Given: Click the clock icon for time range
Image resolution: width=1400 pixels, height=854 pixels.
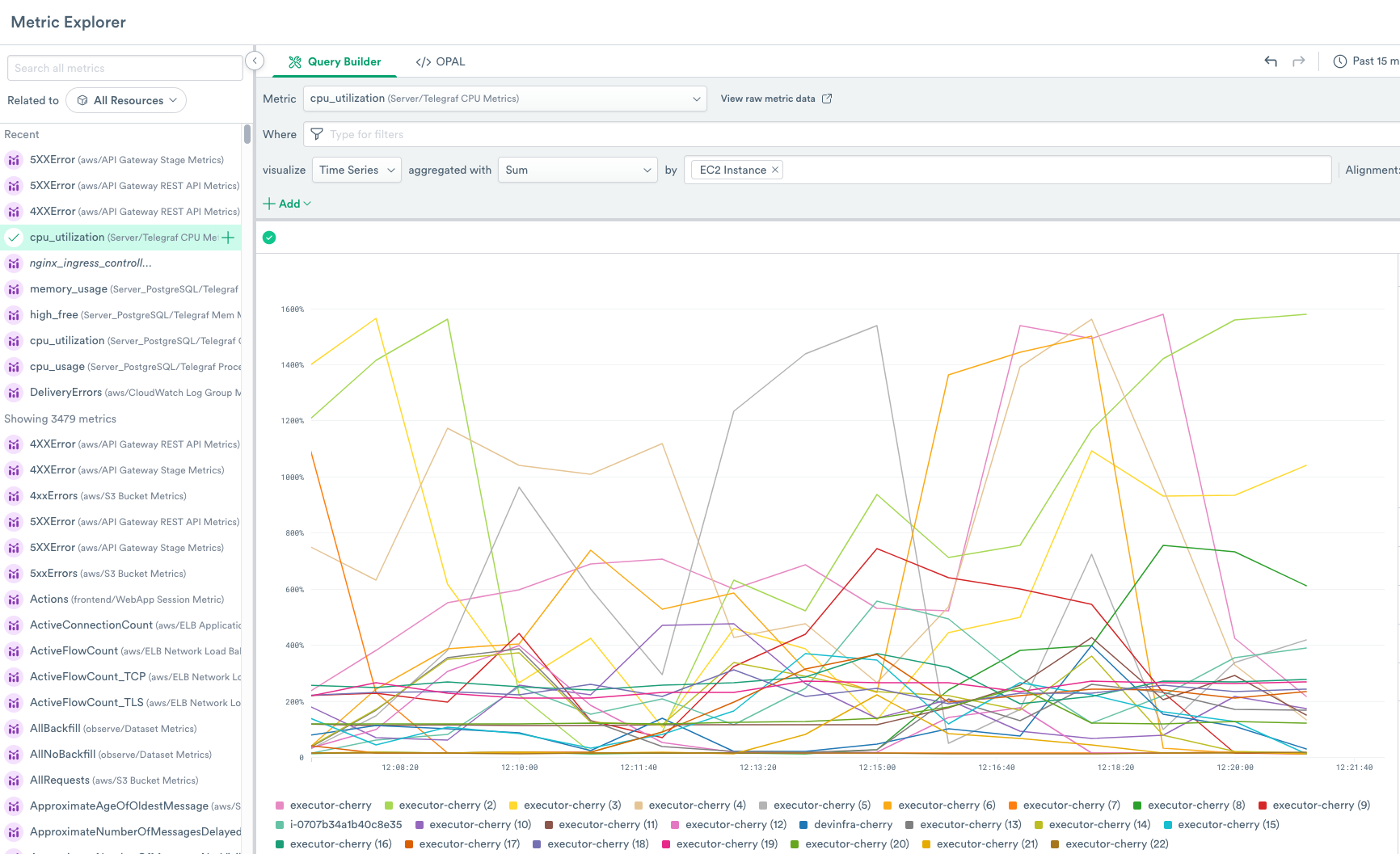Looking at the screenshot, I should click(1339, 61).
